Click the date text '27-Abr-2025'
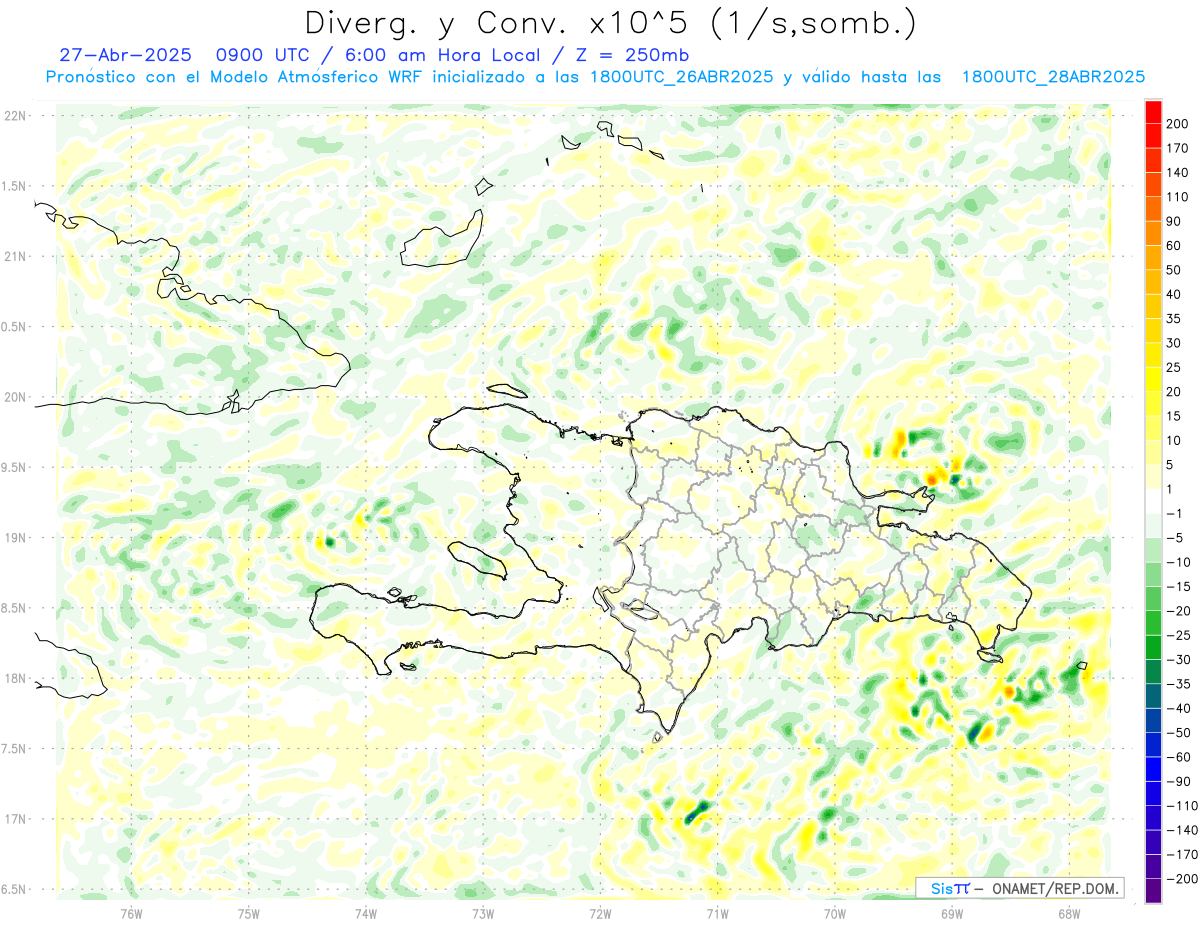This screenshot has width=1200, height=927. (125, 55)
